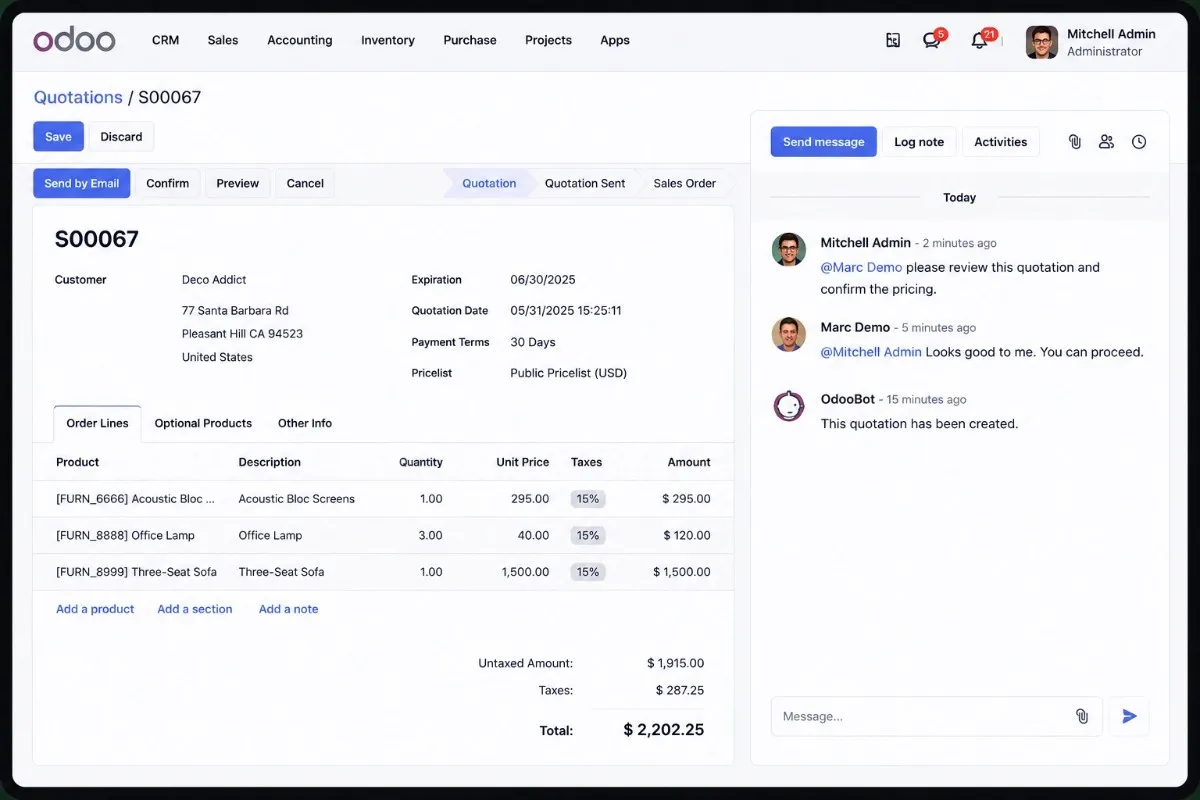This screenshot has width=1200, height=800.
Task: Open the Accounting menu
Action: [300, 40]
